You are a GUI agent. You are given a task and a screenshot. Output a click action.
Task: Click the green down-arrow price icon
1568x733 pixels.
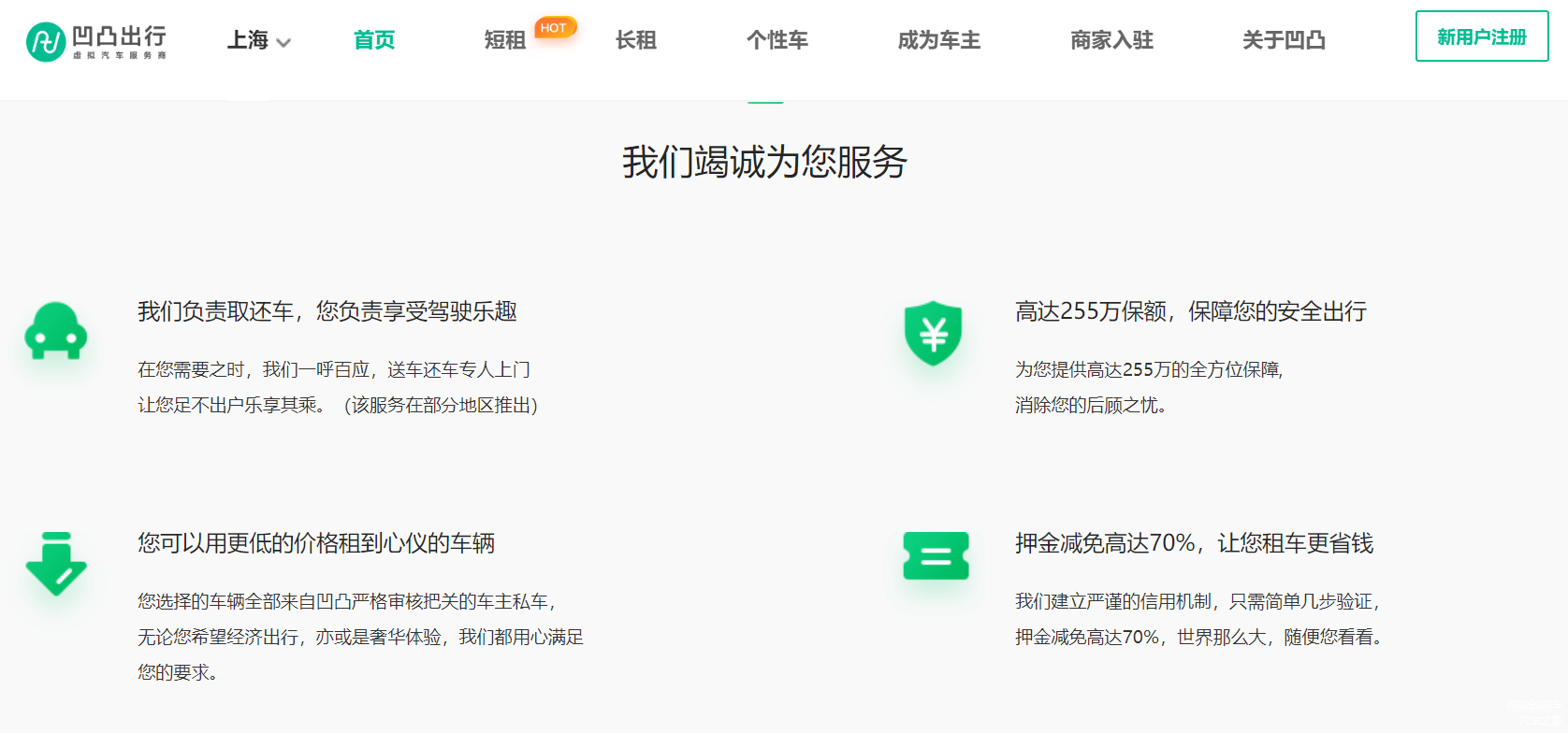pos(56,563)
